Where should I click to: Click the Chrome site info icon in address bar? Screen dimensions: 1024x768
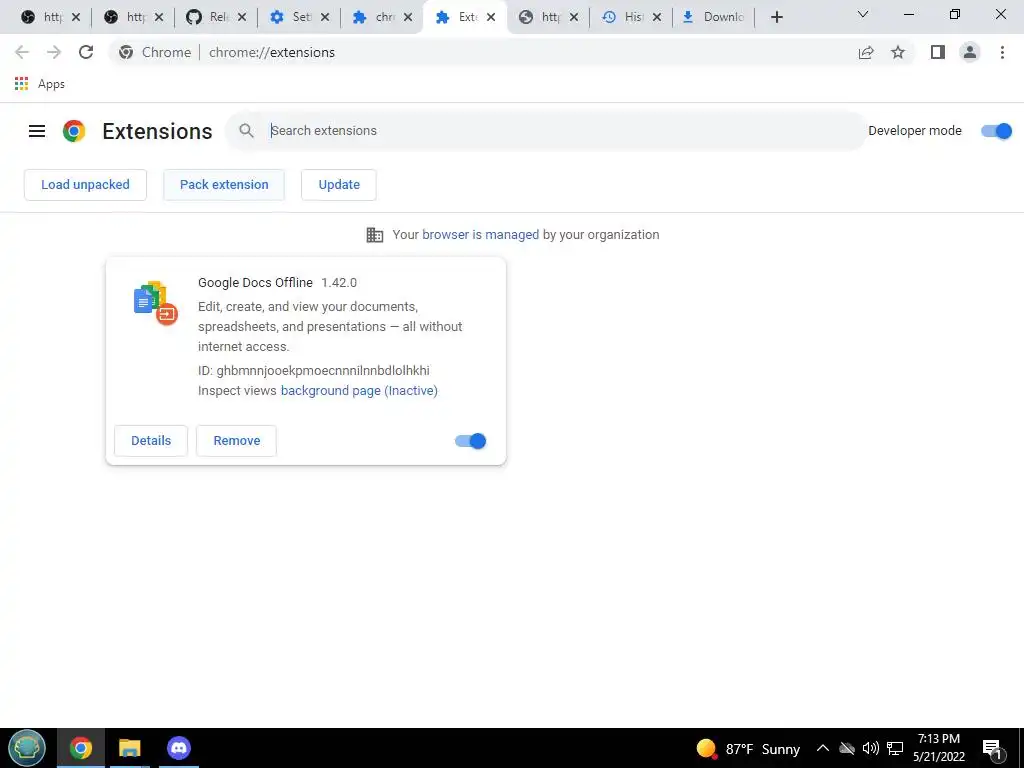126,52
